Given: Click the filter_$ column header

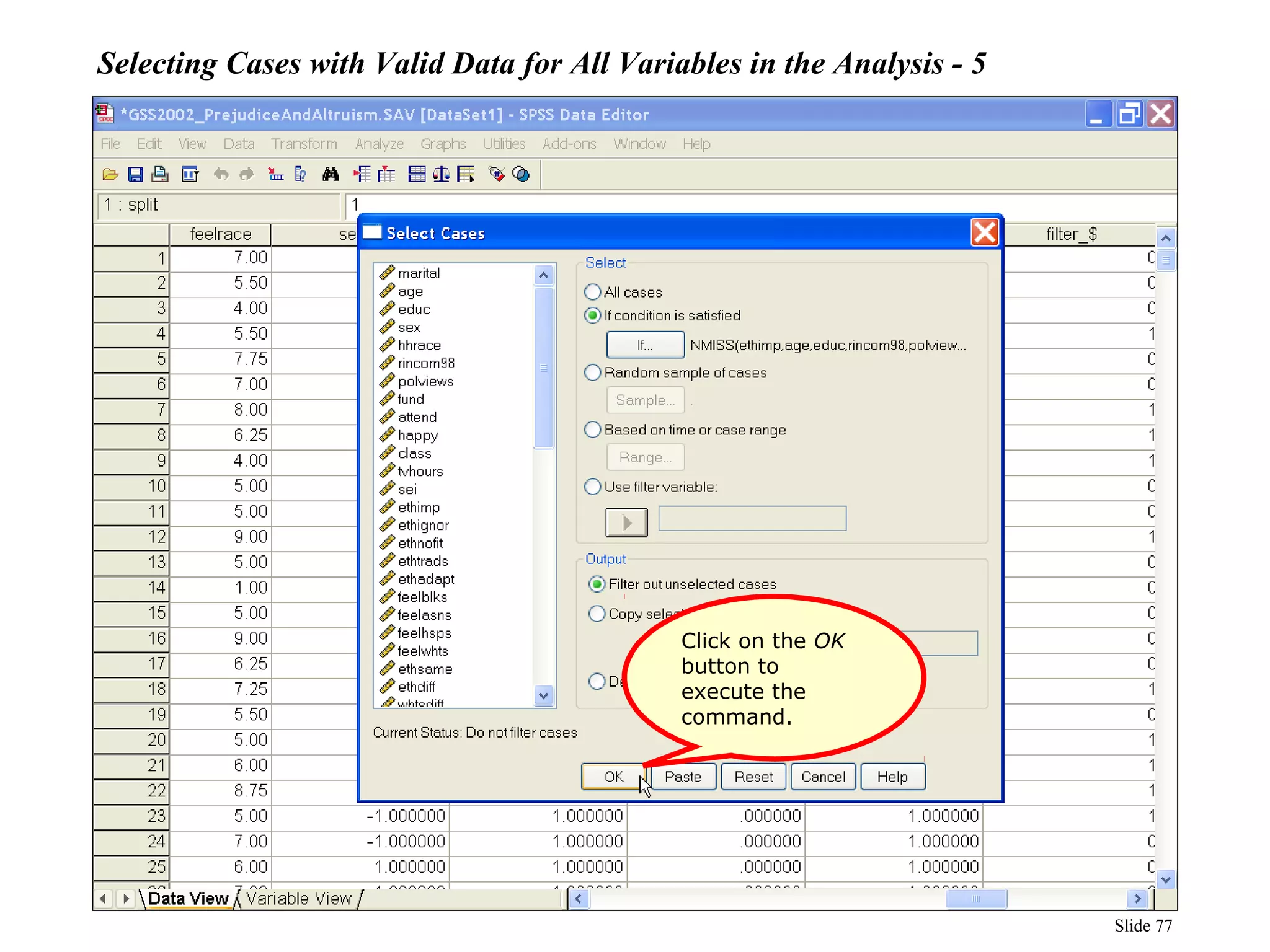Looking at the screenshot, I should click(x=1071, y=234).
